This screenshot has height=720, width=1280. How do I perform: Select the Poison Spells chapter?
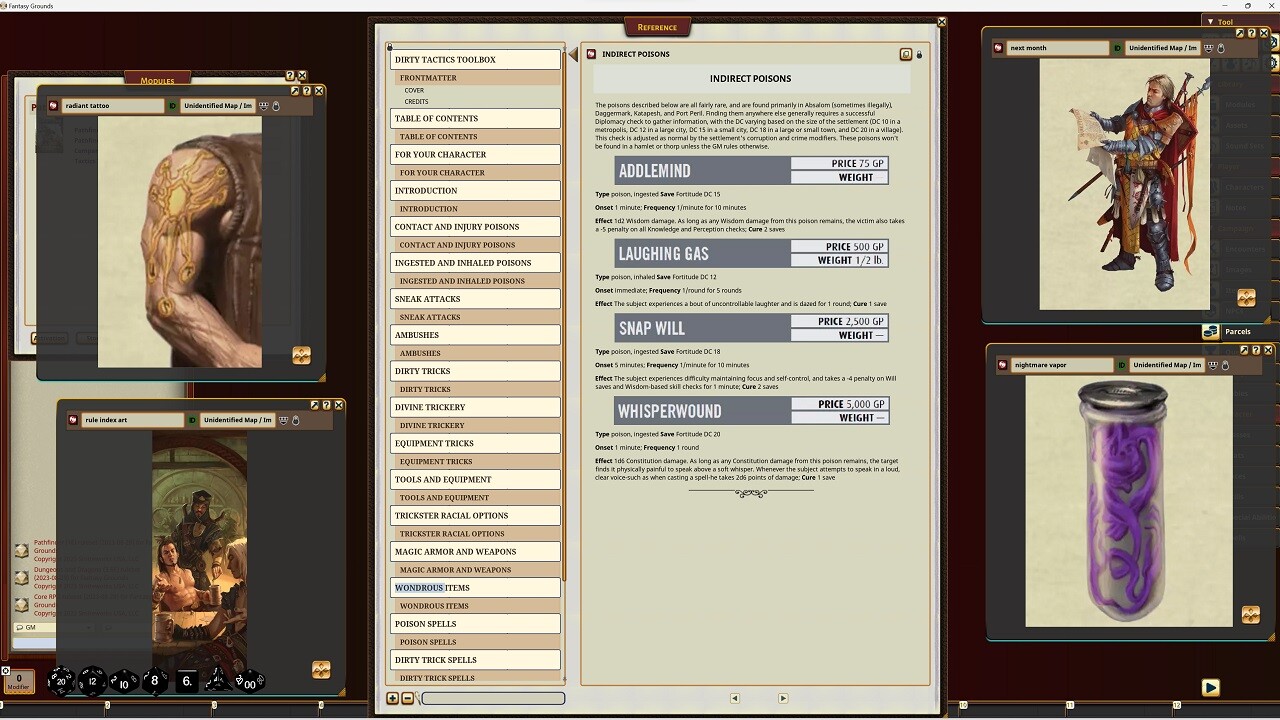475,624
